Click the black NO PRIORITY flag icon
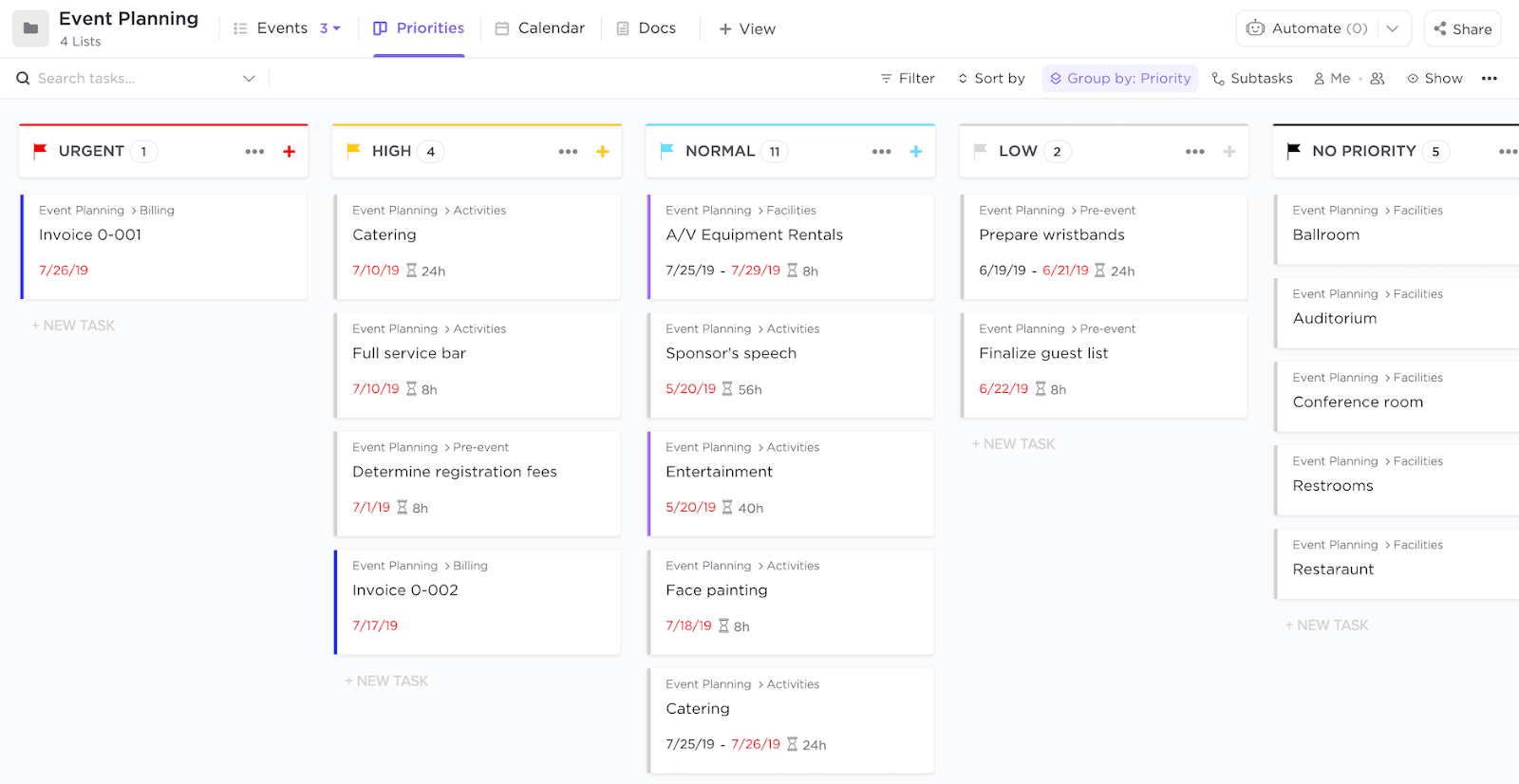This screenshot has width=1519, height=784. pos(1293,151)
